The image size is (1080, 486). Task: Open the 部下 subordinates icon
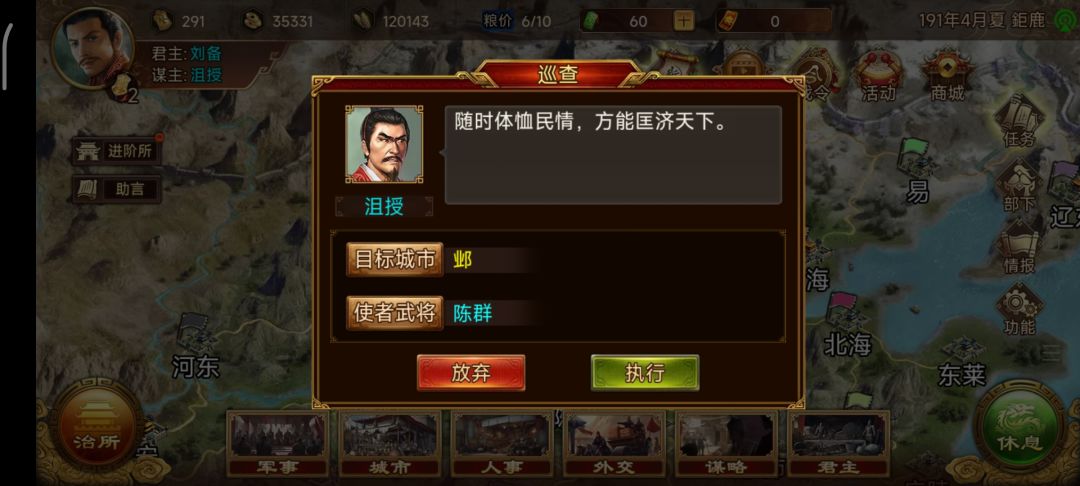1019,185
